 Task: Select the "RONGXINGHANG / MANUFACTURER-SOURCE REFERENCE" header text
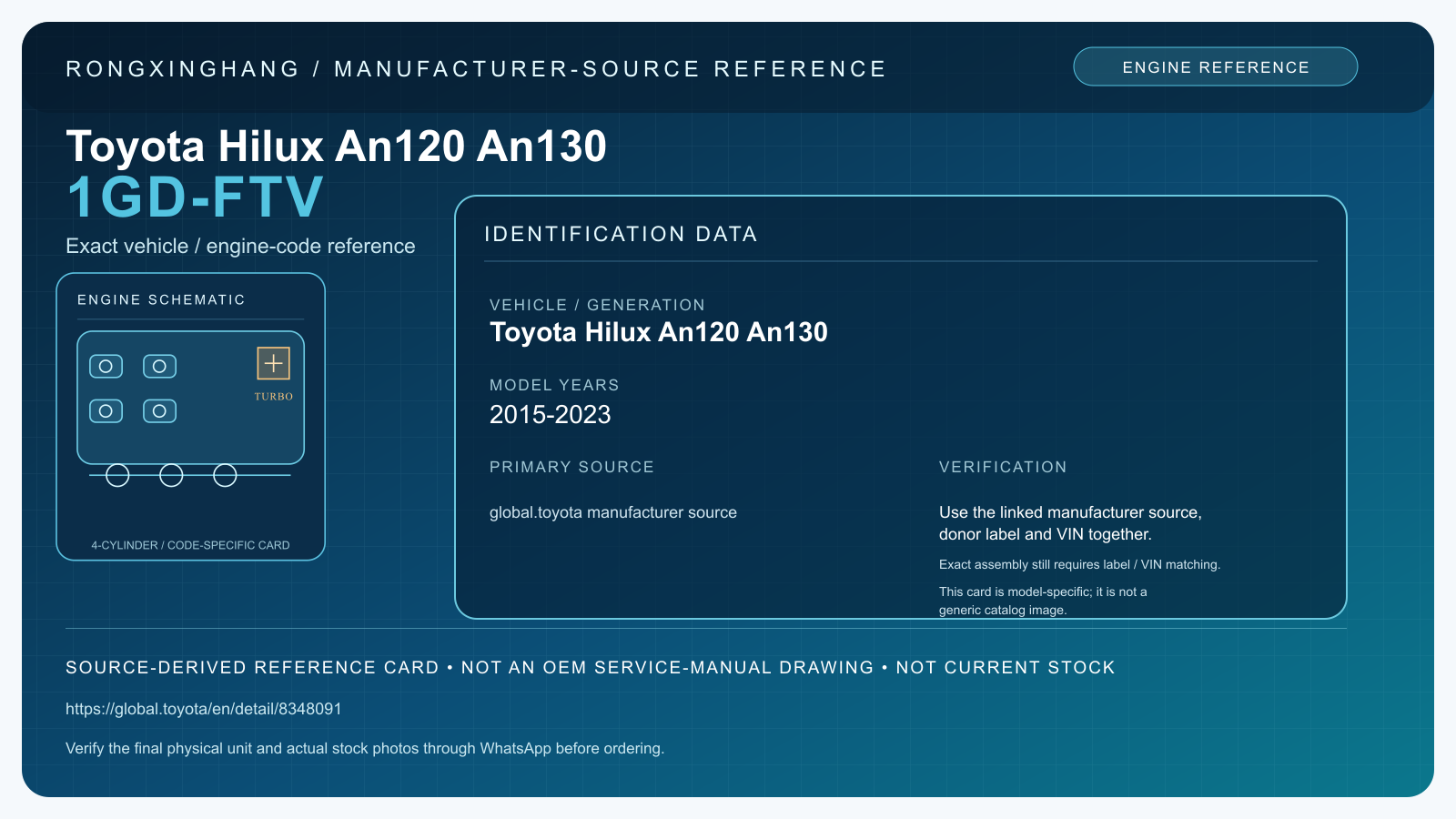point(476,69)
